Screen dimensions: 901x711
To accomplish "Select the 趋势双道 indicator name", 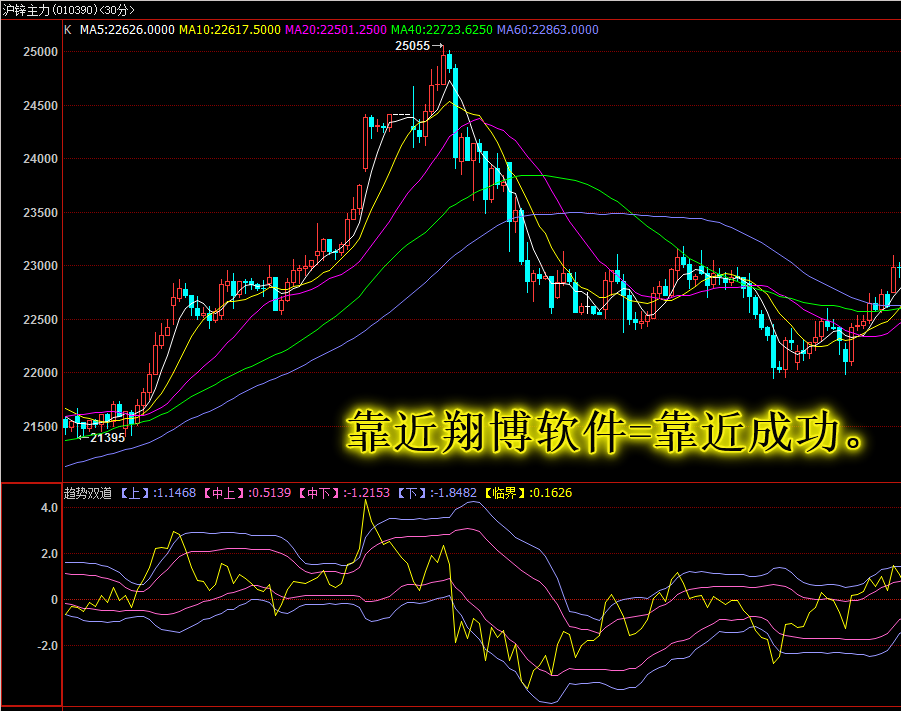I will pyautogui.click(x=88, y=493).
